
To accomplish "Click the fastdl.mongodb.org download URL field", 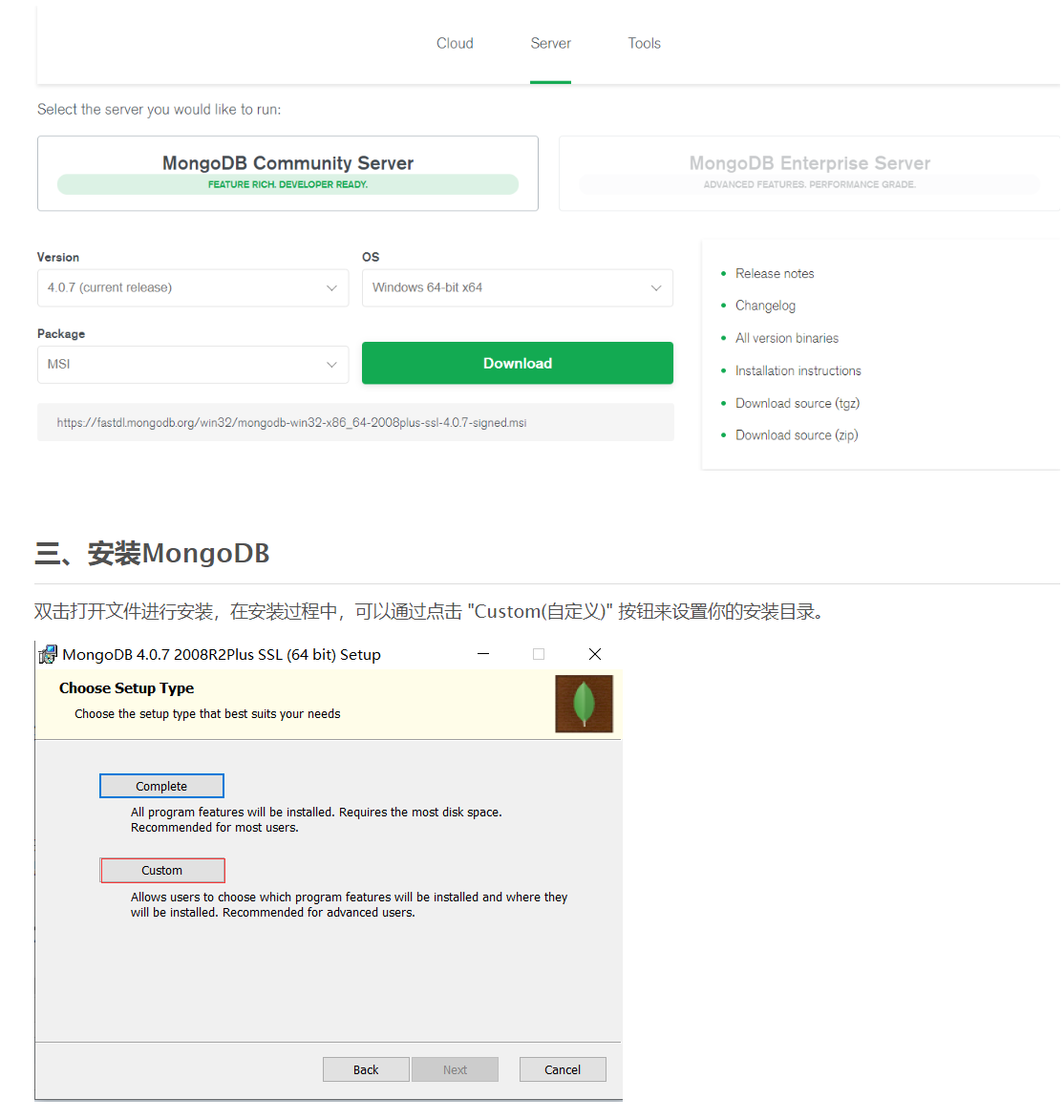I will (355, 422).
